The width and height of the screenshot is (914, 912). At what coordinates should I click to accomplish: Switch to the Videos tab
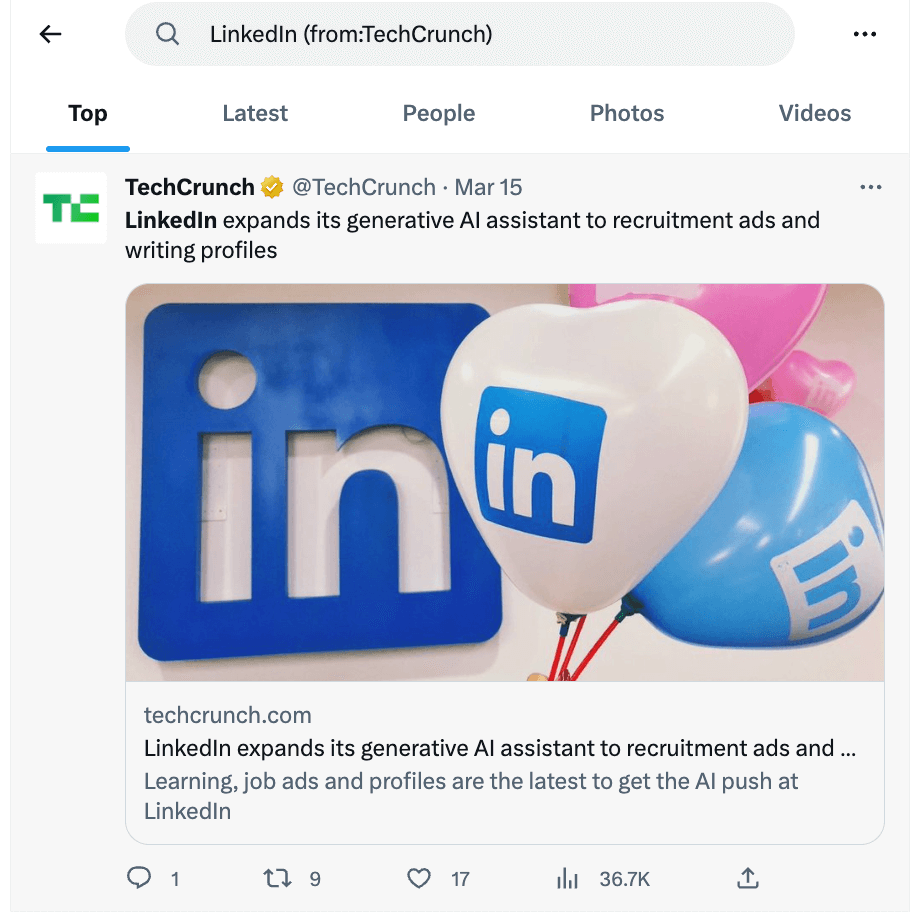(815, 113)
